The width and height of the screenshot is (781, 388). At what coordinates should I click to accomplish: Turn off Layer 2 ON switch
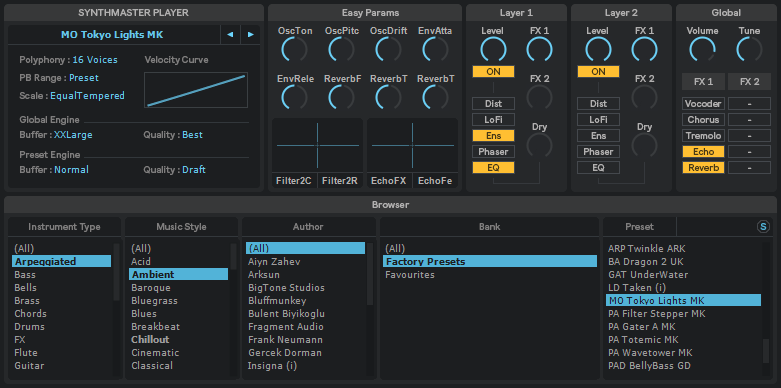pos(598,72)
